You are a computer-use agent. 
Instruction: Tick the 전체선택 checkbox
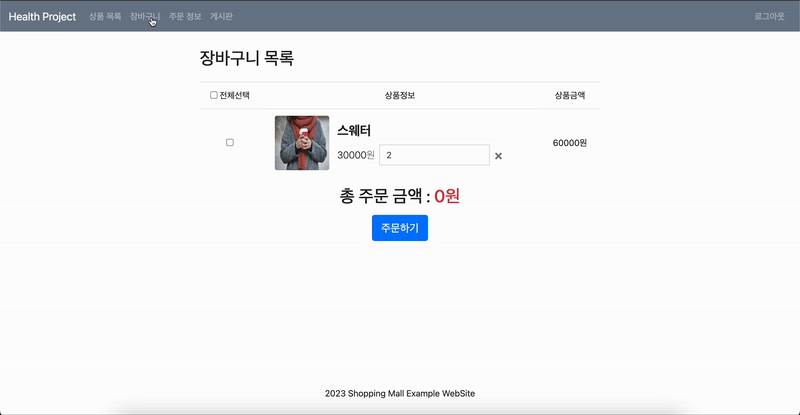[x=214, y=95]
